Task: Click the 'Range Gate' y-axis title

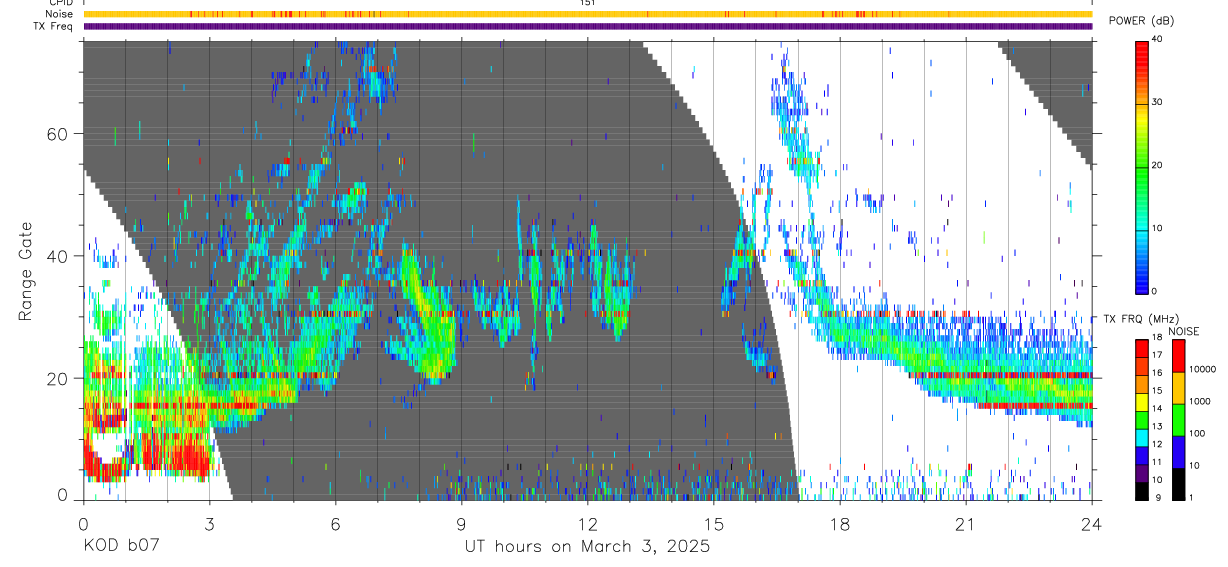Action: click(x=26, y=271)
